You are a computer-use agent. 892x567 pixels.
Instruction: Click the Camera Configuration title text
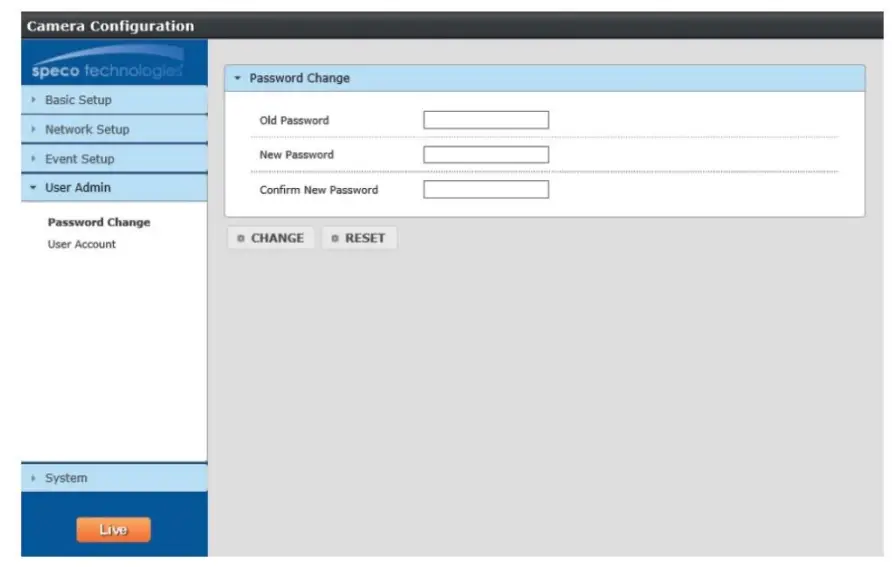(x=110, y=26)
